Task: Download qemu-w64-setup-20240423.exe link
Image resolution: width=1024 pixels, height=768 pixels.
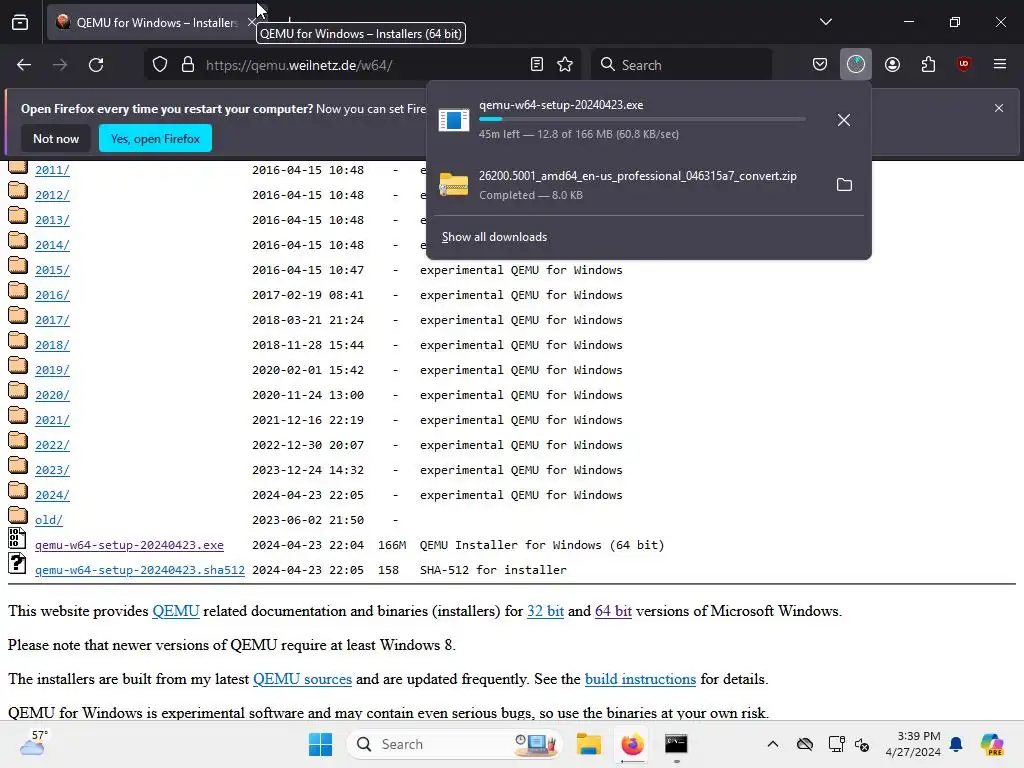Action: tap(129, 545)
